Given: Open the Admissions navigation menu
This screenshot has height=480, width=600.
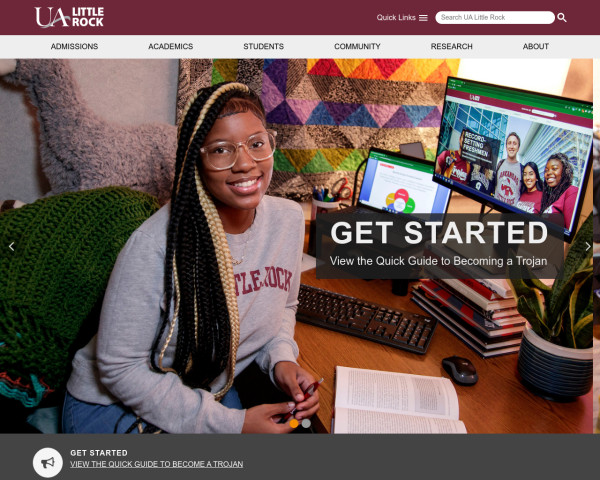Looking at the screenshot, I should coord(74,46).
